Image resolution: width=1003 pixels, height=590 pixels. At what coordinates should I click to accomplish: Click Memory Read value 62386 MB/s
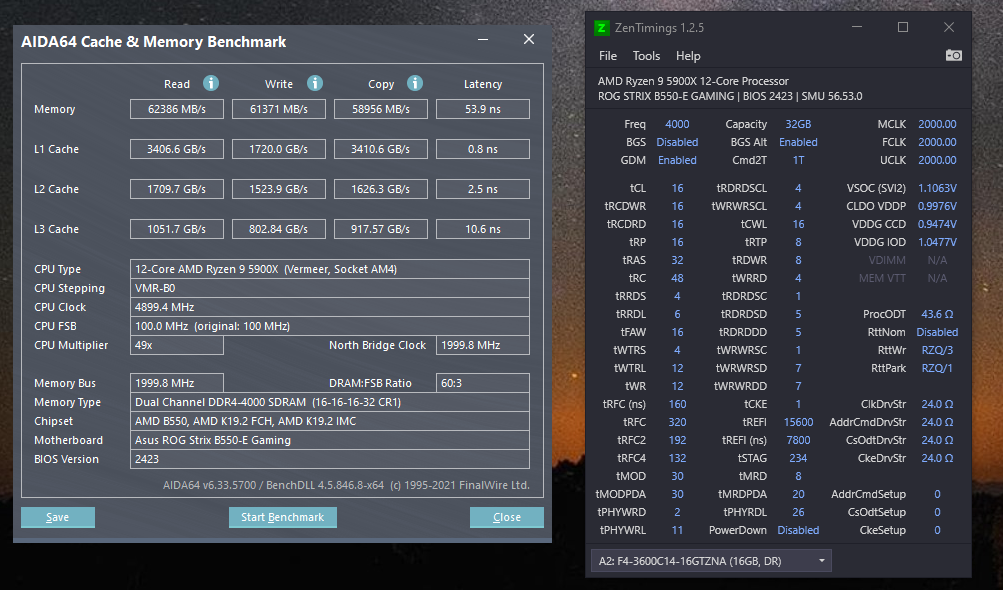177,109
